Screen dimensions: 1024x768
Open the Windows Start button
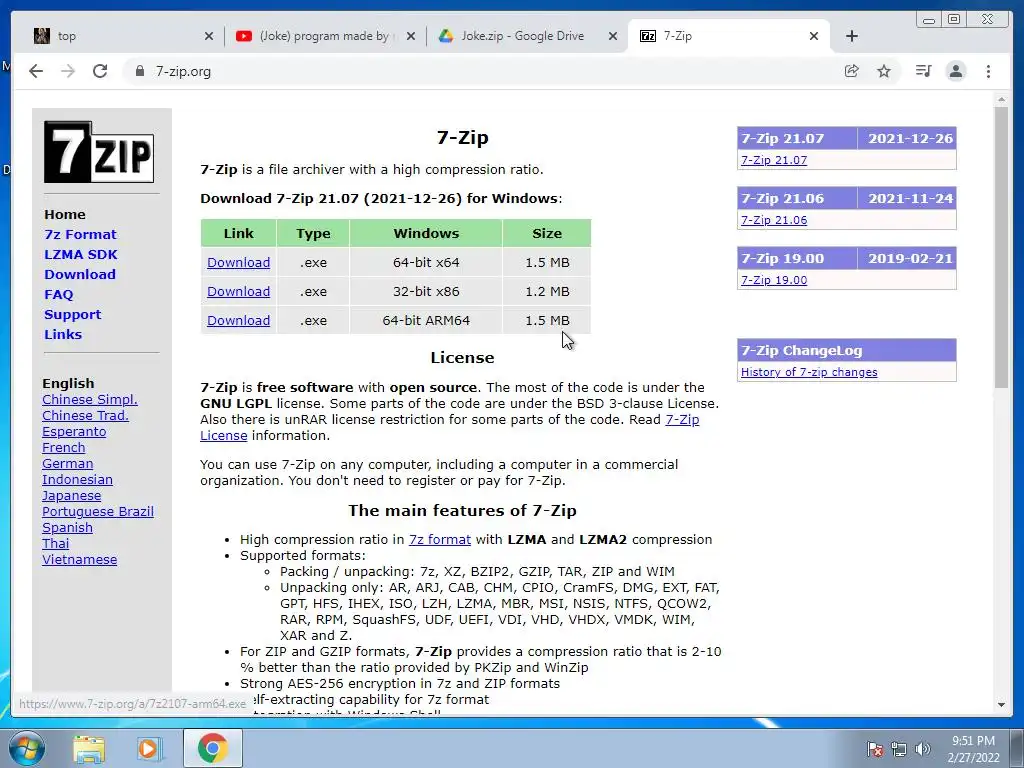tap(27, 748)
